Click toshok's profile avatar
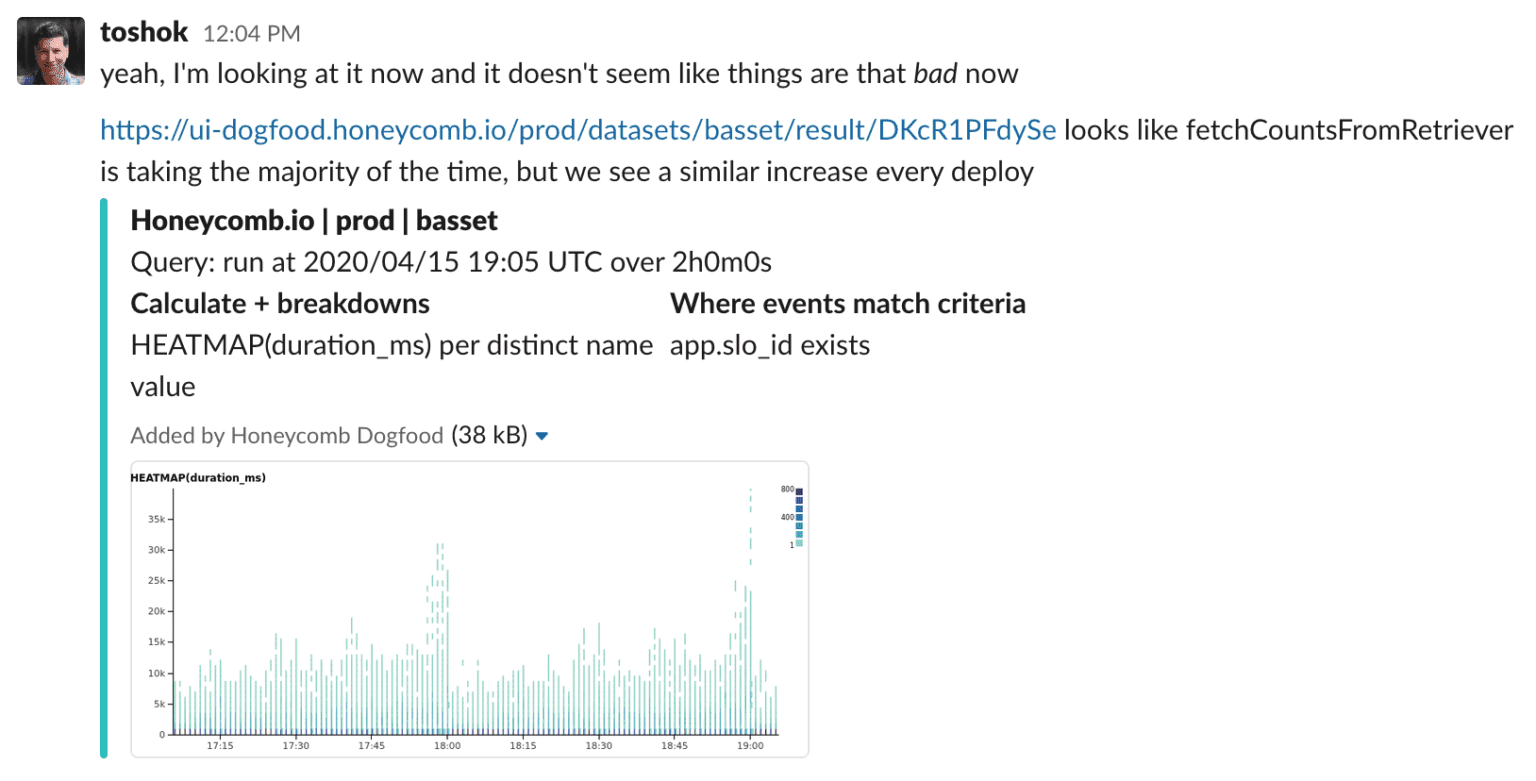The image size is (1536, 781). click(51, 51)
